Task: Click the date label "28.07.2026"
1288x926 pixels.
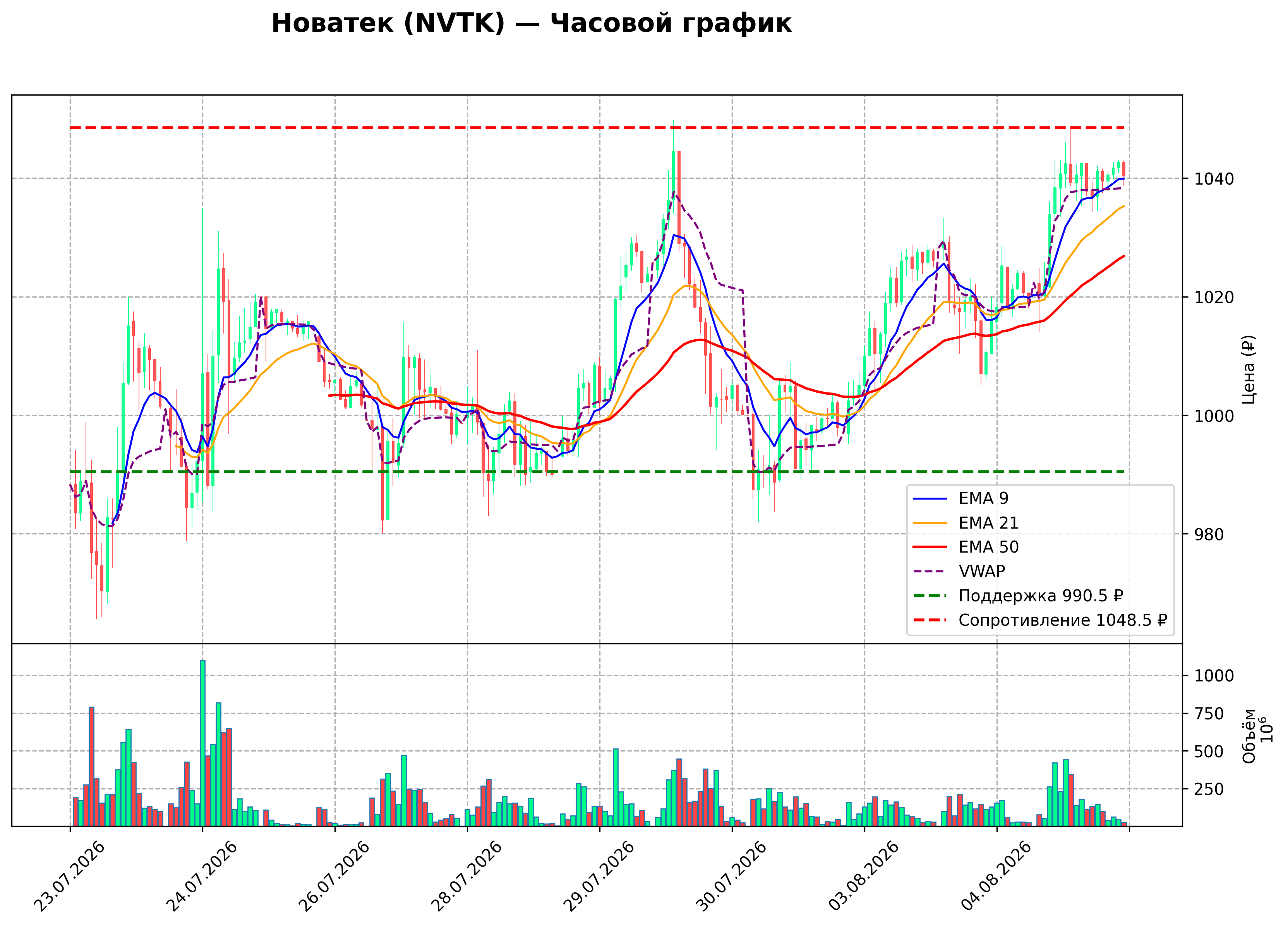Action: pos(466,876)
